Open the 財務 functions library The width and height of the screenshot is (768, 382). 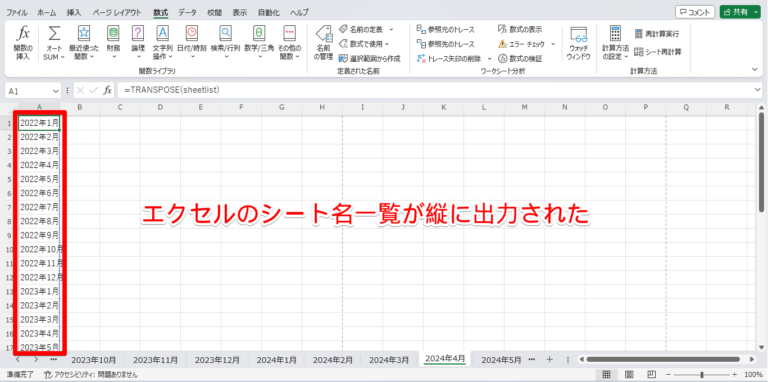[113, 43]
